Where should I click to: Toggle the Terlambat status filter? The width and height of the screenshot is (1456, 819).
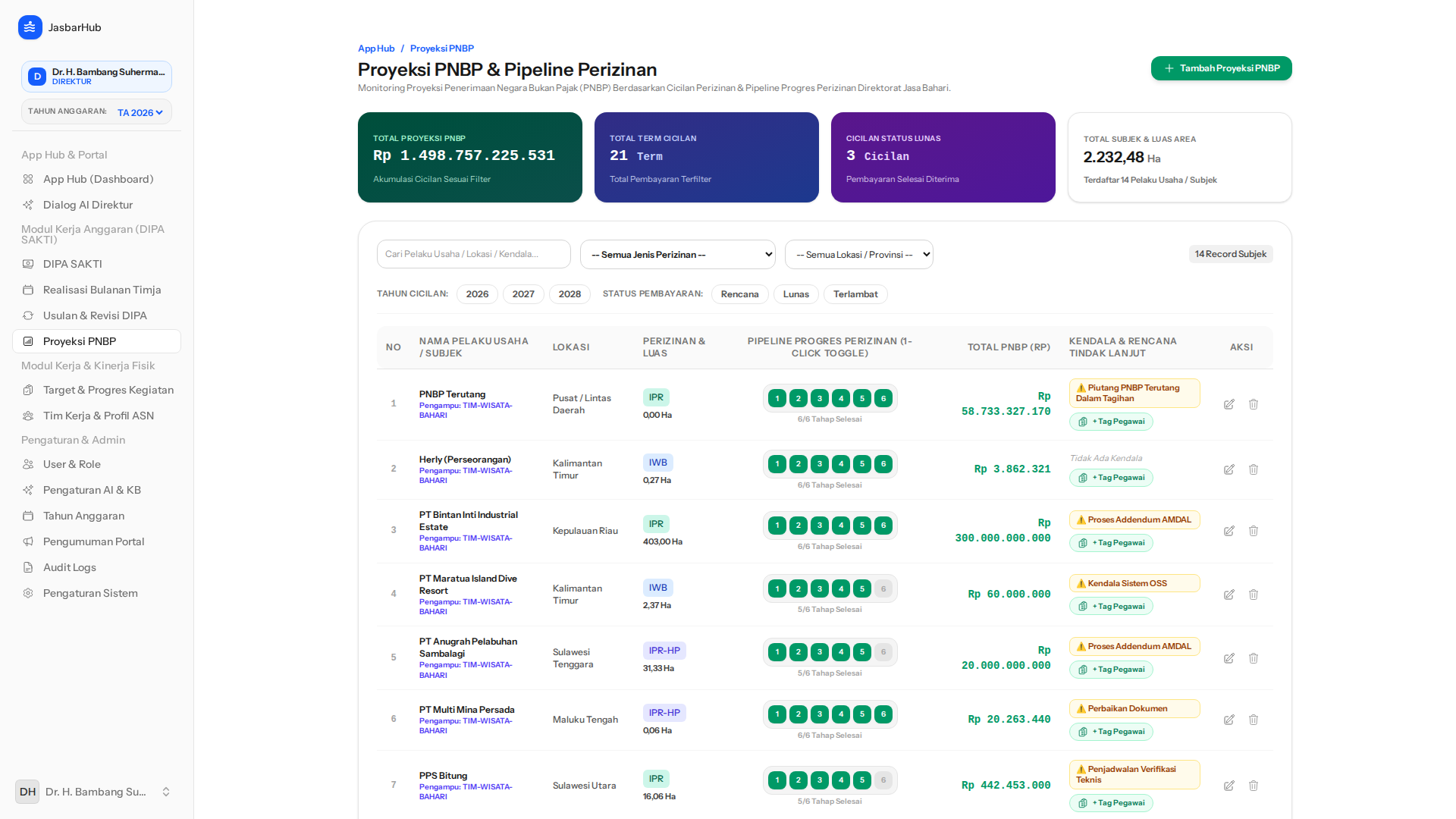tap(855, 294)
